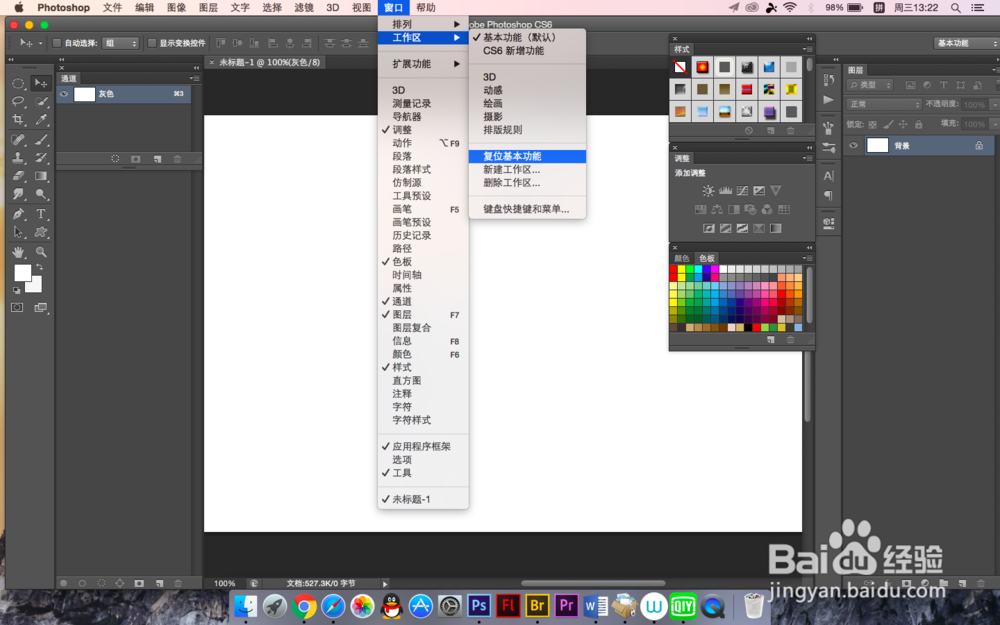Select the Elliptical Marquee tool
Screen dimensions: 1000x625
coord(18,84)
